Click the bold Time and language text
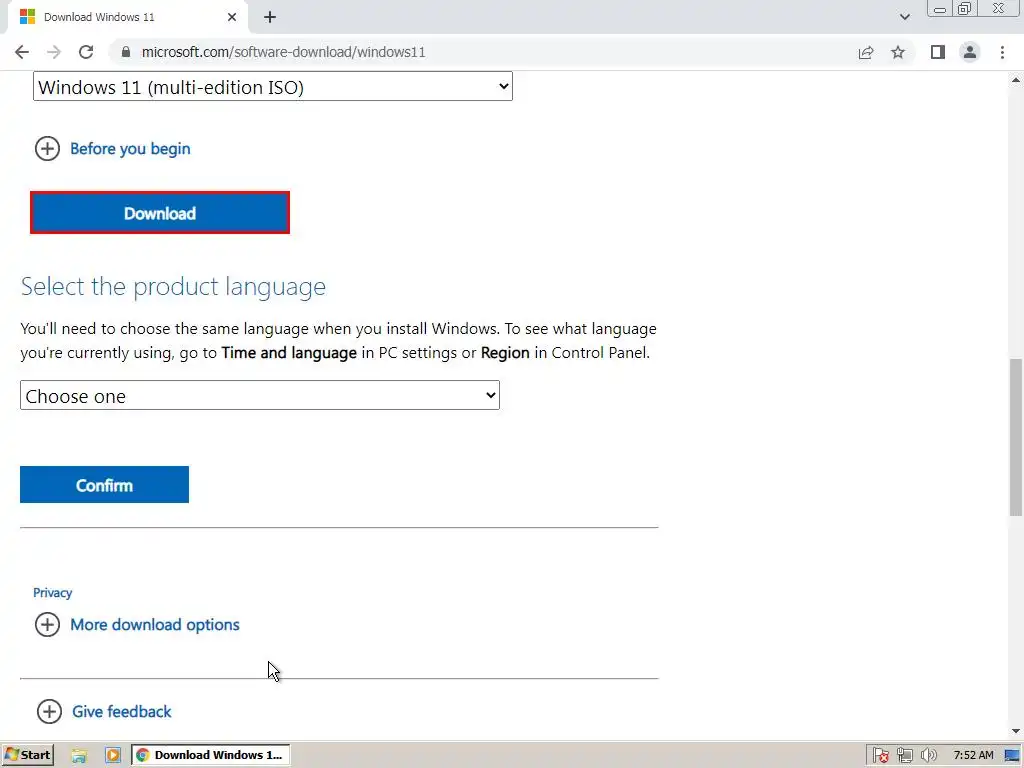 (x=289, y=353)
